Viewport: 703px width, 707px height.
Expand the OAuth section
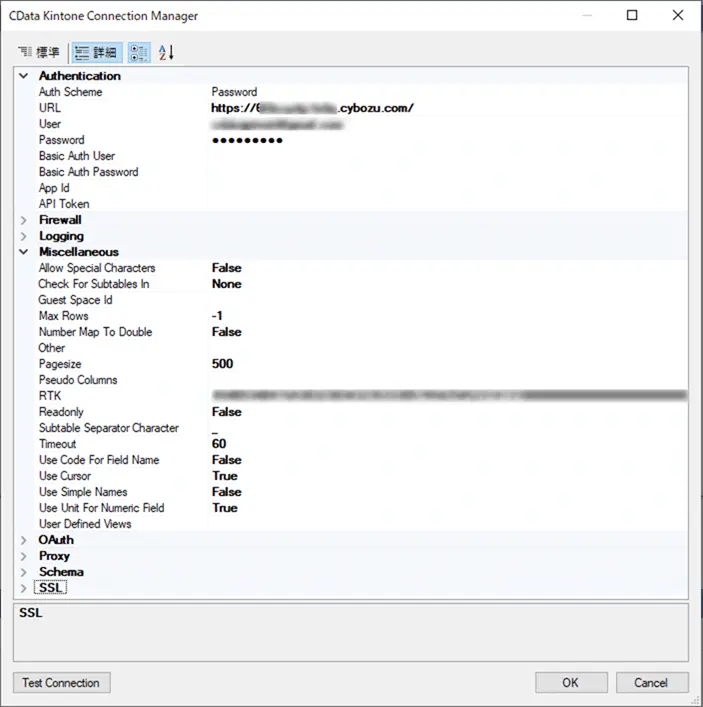[x=23, y=540]
